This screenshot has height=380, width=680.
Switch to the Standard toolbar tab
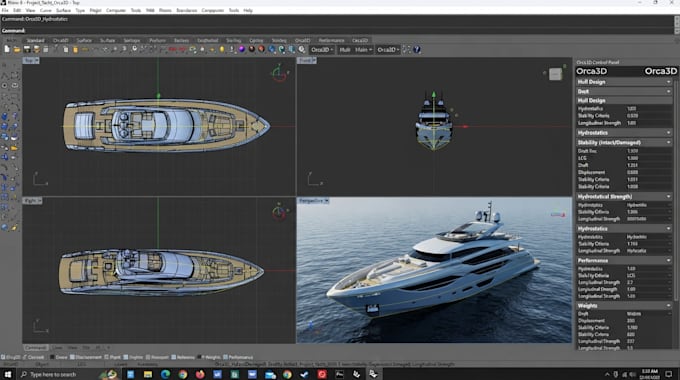click(35, 40)
